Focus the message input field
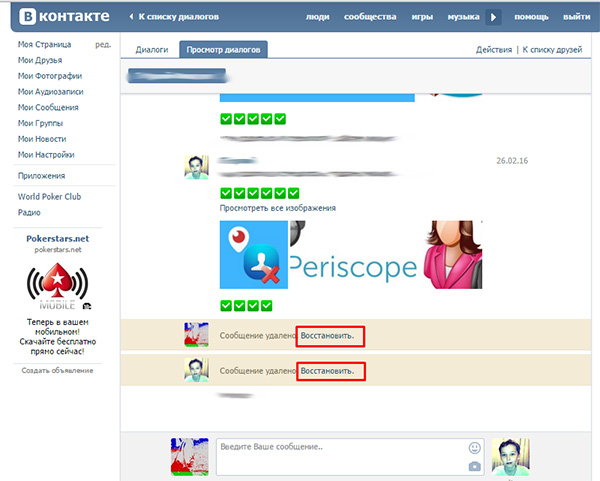This screenshot has width=600, height=481. (x=340, y=456)
